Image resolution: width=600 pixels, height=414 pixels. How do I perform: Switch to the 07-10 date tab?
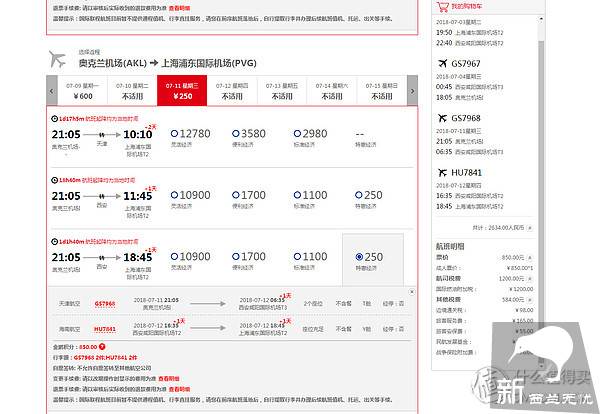[x=132, y=91]
